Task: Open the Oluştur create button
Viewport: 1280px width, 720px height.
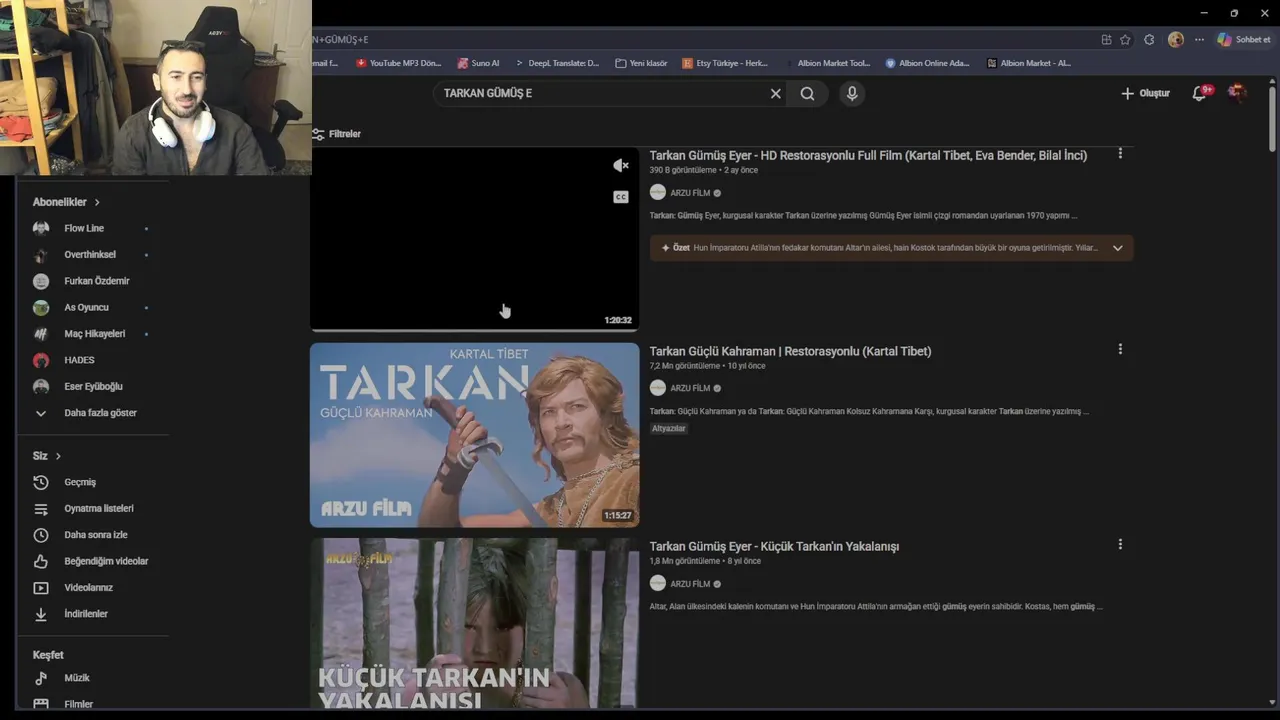Action: 1145,93
